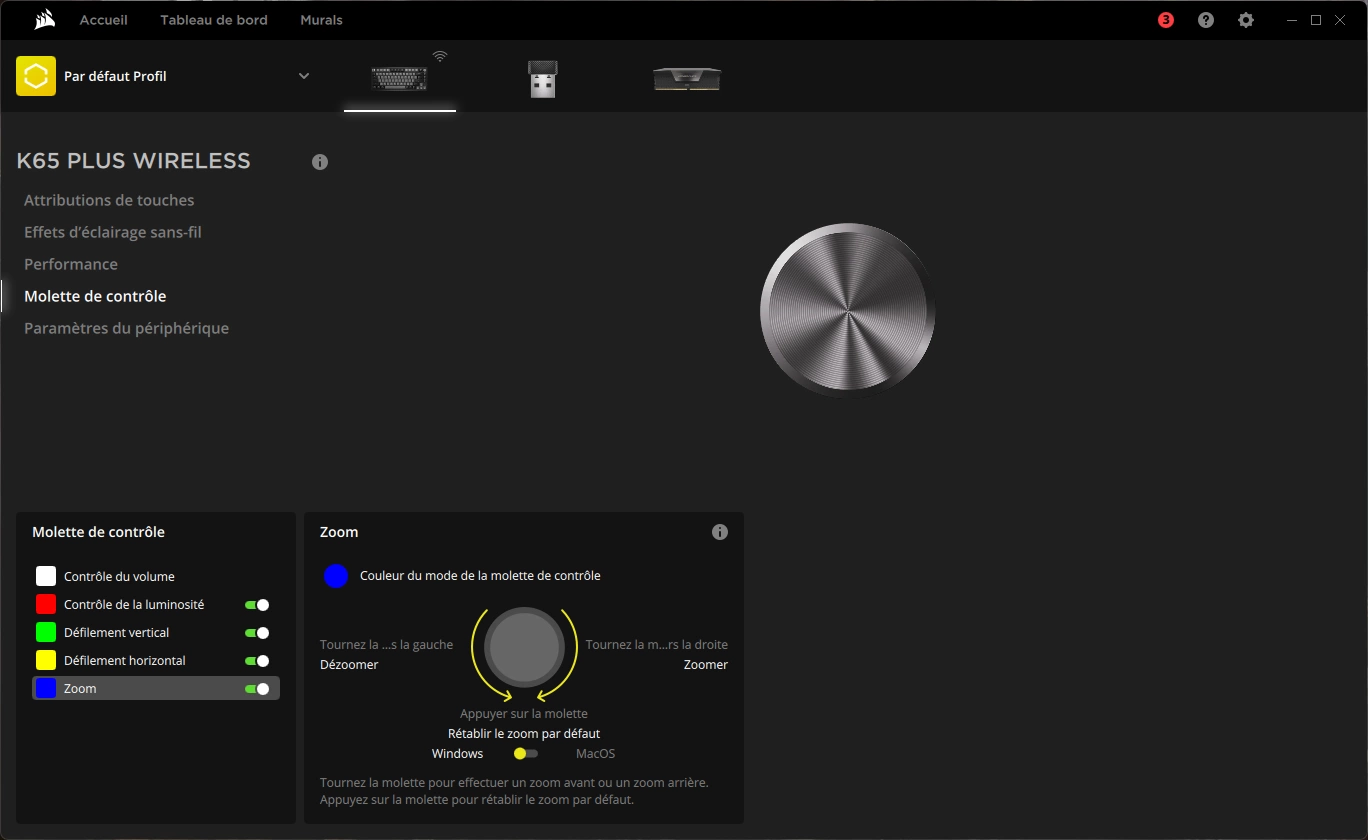1368x840 pixels.
Task: Open the Par défaut Profil selector
Action: pyautogui.click(x=164, y=76)
